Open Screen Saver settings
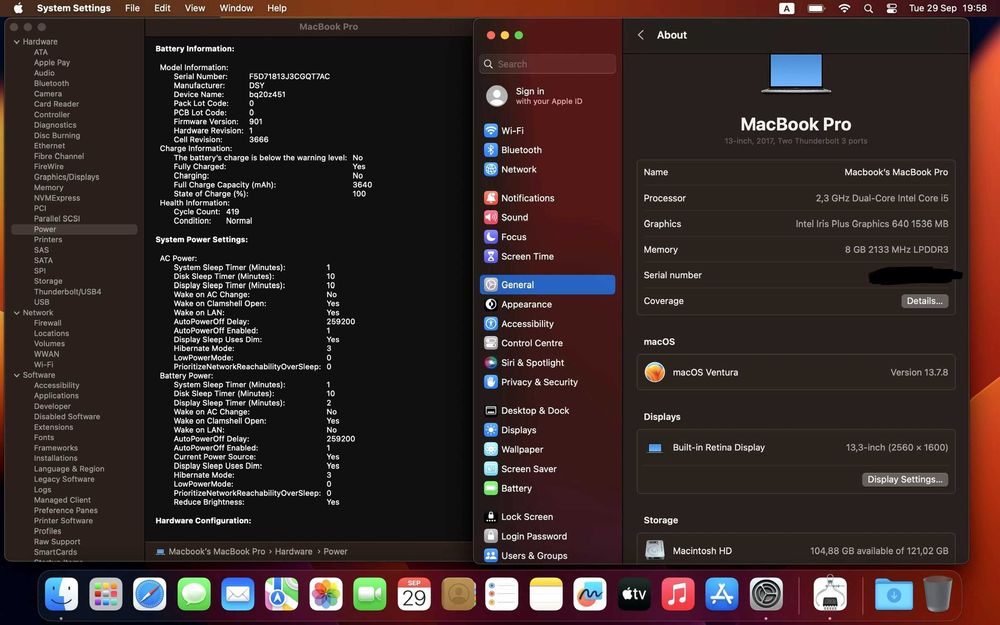The height and width of the screenshot is (625, 1000). point(547,469)
